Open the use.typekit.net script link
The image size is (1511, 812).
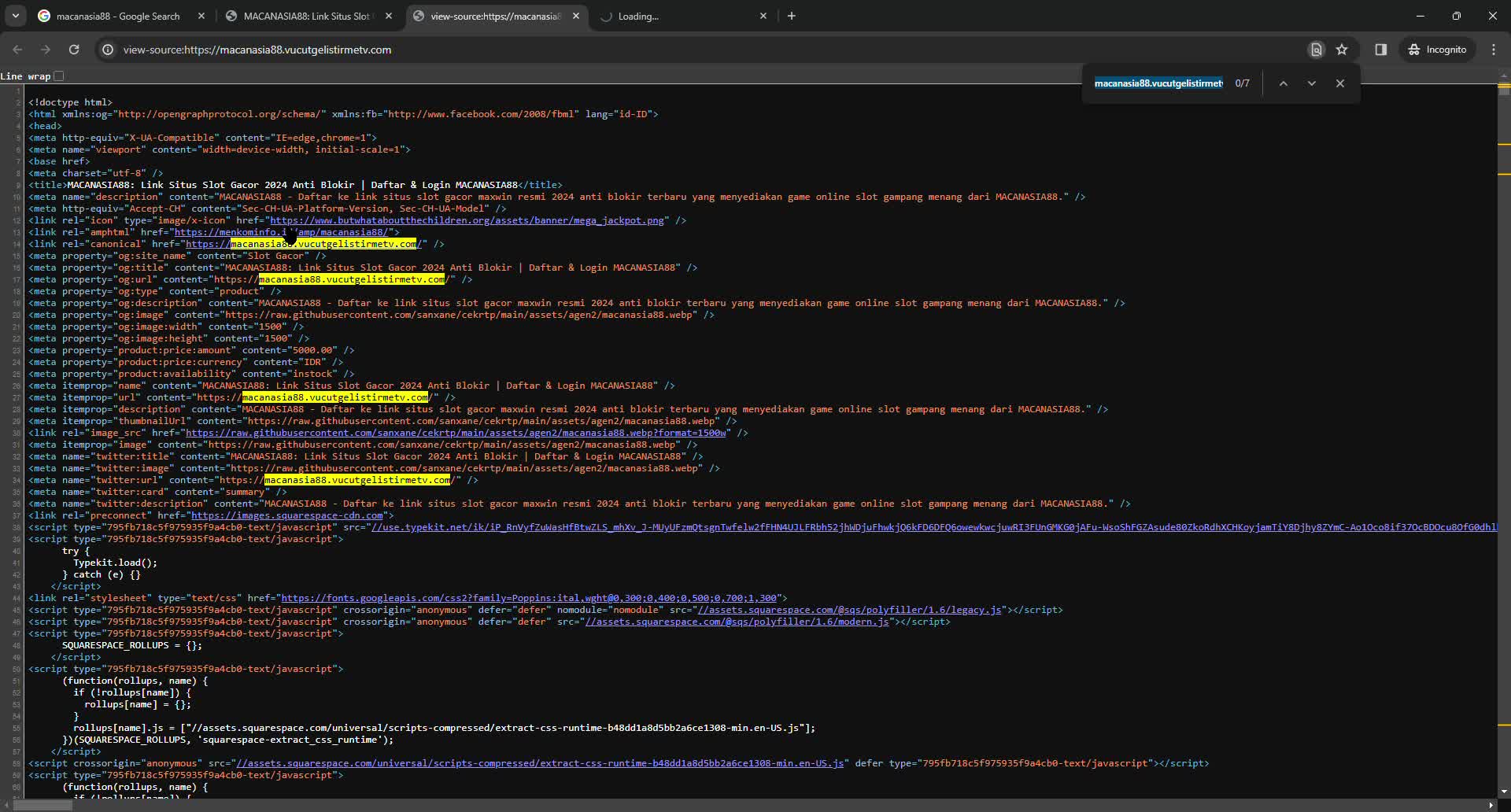(933, 527)
